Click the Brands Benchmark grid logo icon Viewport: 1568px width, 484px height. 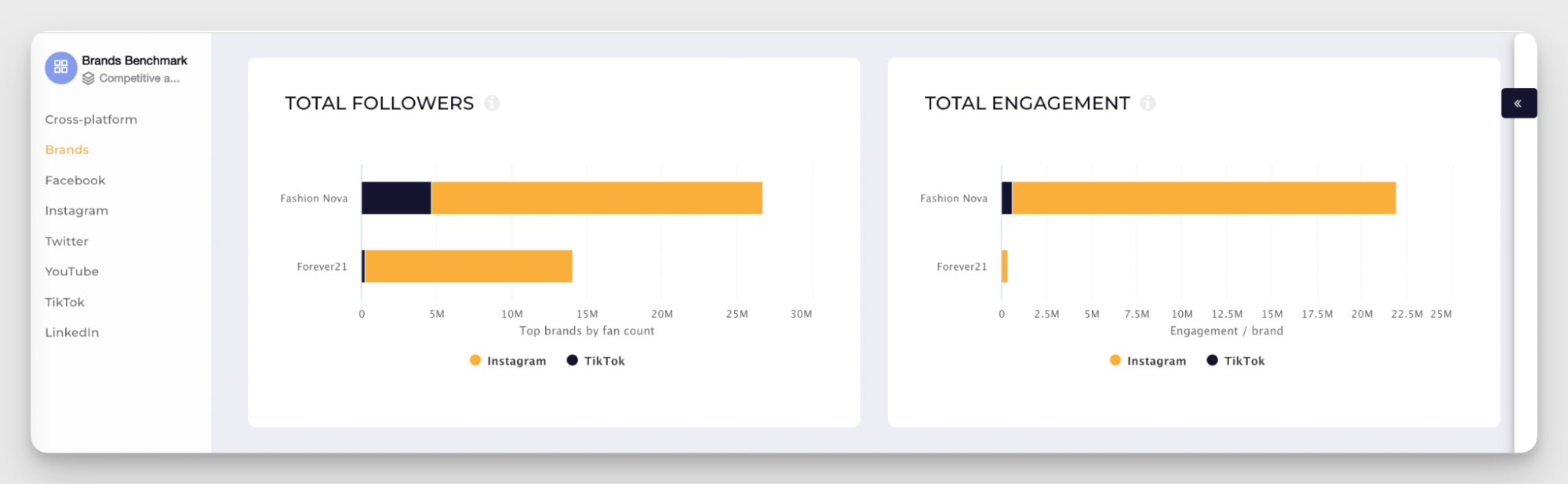(x=60, y=68)
